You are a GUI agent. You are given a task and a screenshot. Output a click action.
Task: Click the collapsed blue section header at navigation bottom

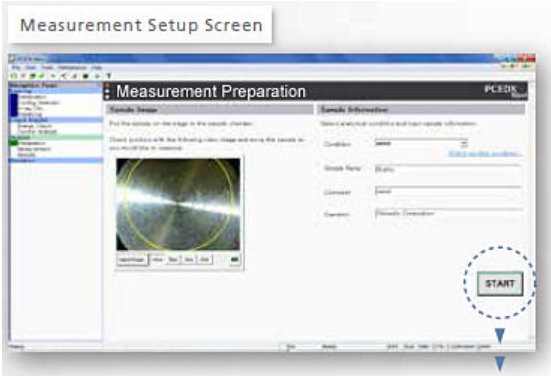[56, 161]
